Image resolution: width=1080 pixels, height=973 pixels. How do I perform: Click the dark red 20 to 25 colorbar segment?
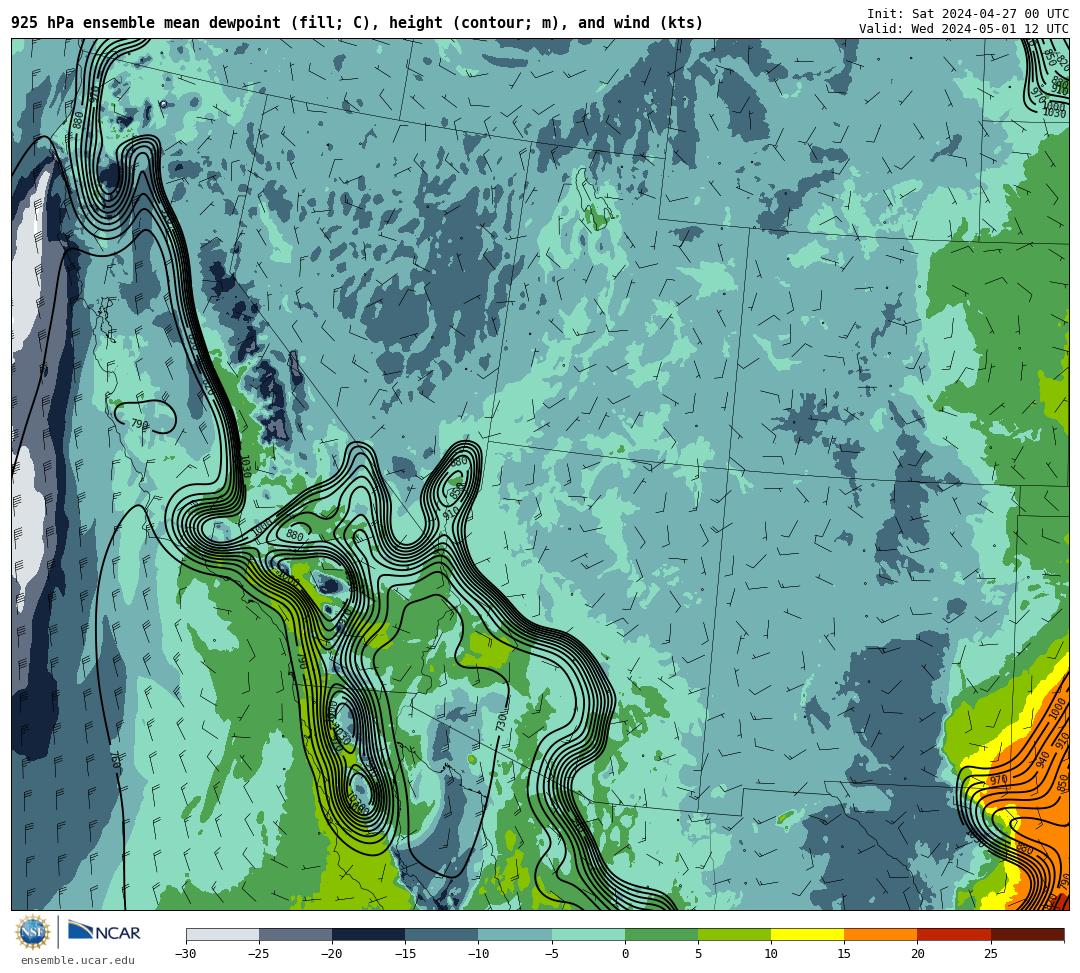tap(954, 934)
